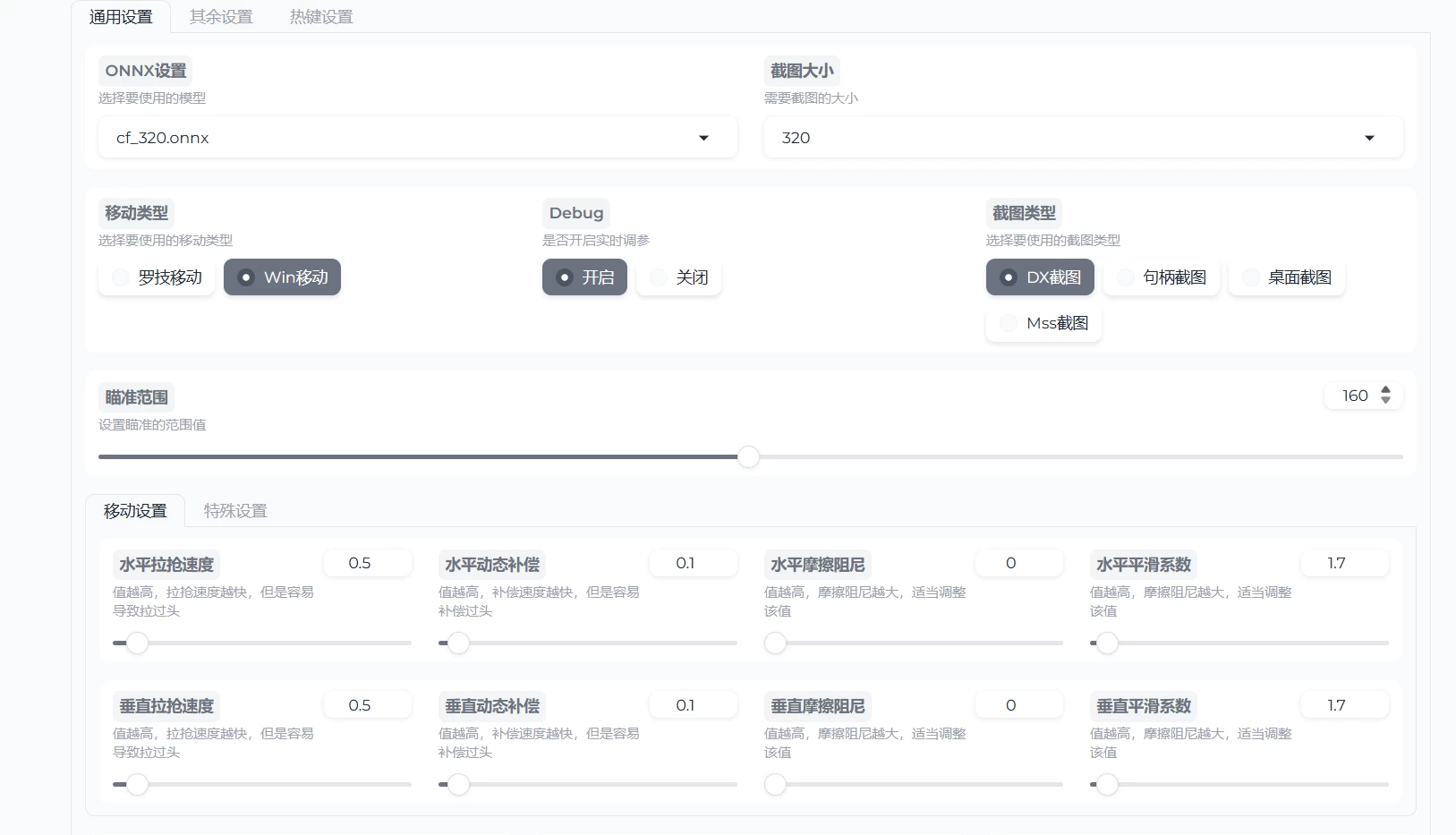Edit the 垂直平滑系数 value field

(1344, 704)
